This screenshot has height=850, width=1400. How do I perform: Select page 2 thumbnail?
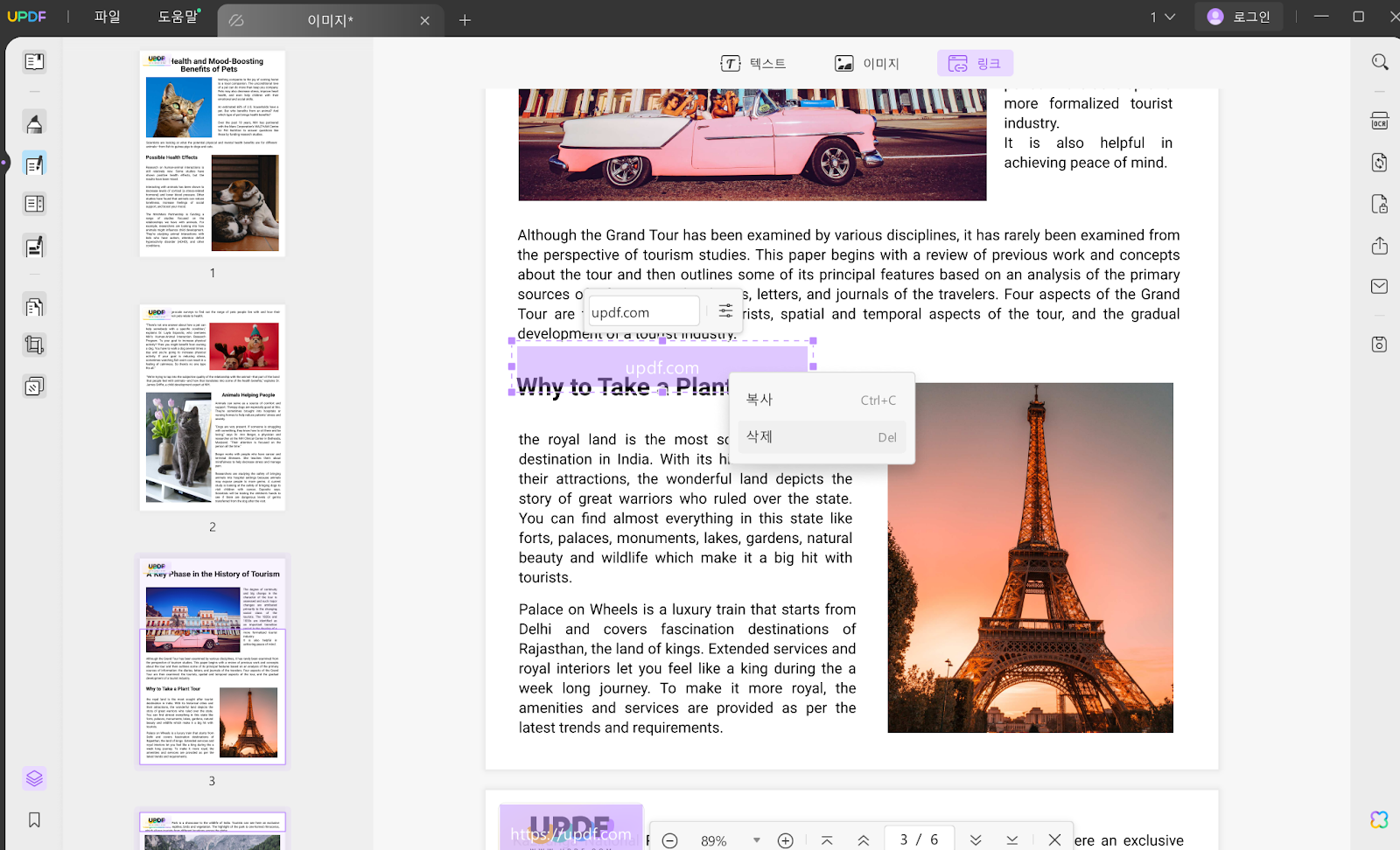pos(213,408)
